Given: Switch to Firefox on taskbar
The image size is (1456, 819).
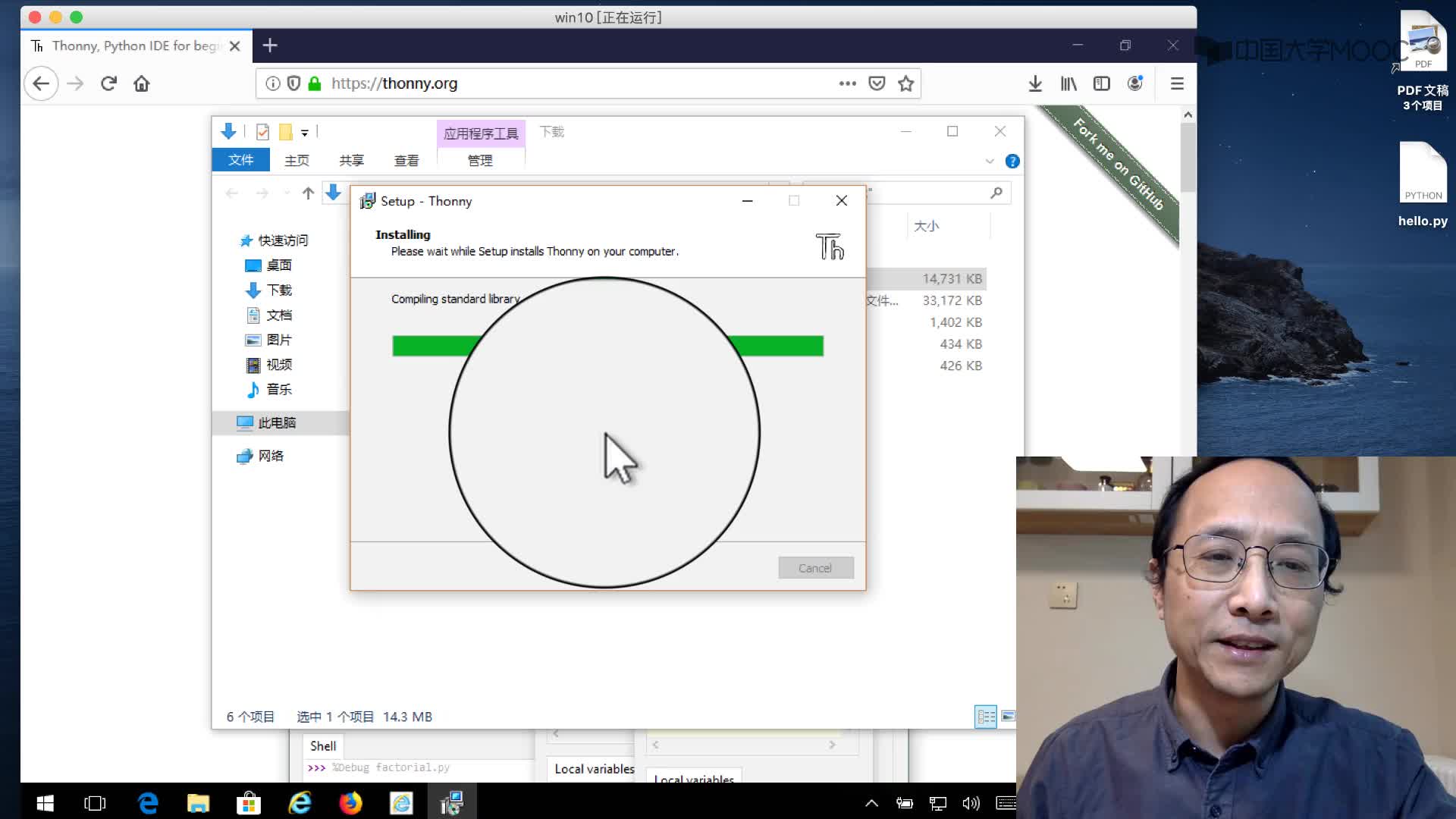Looking at the screenshot, I should pos(350,803).
